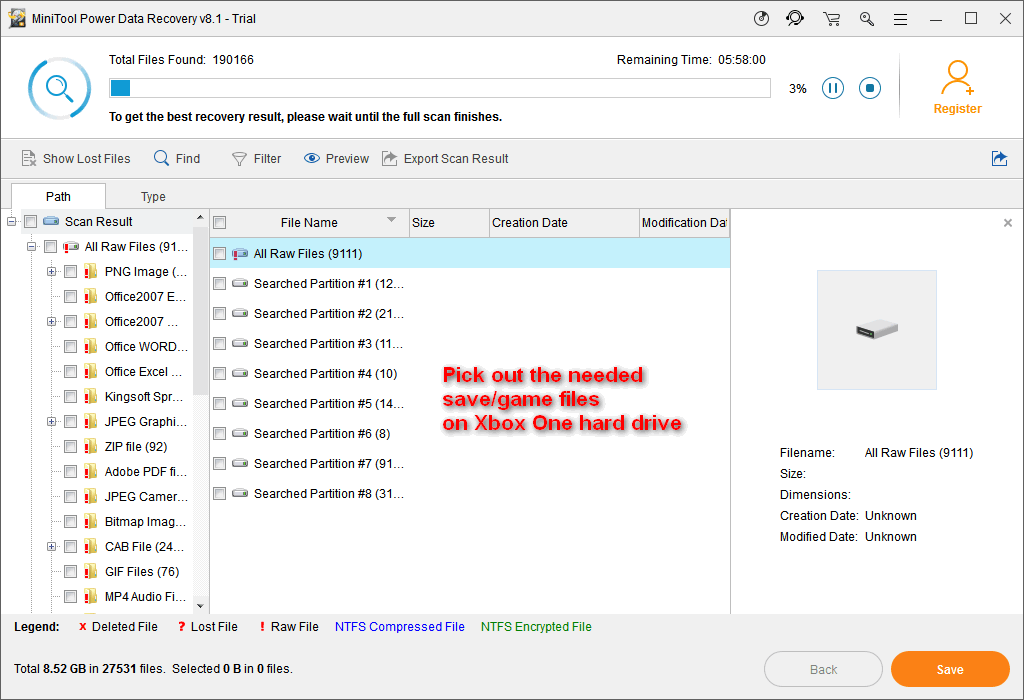Screen dimensions: 1024x700
Task: Click the scan progress bar
Action: 440,88
